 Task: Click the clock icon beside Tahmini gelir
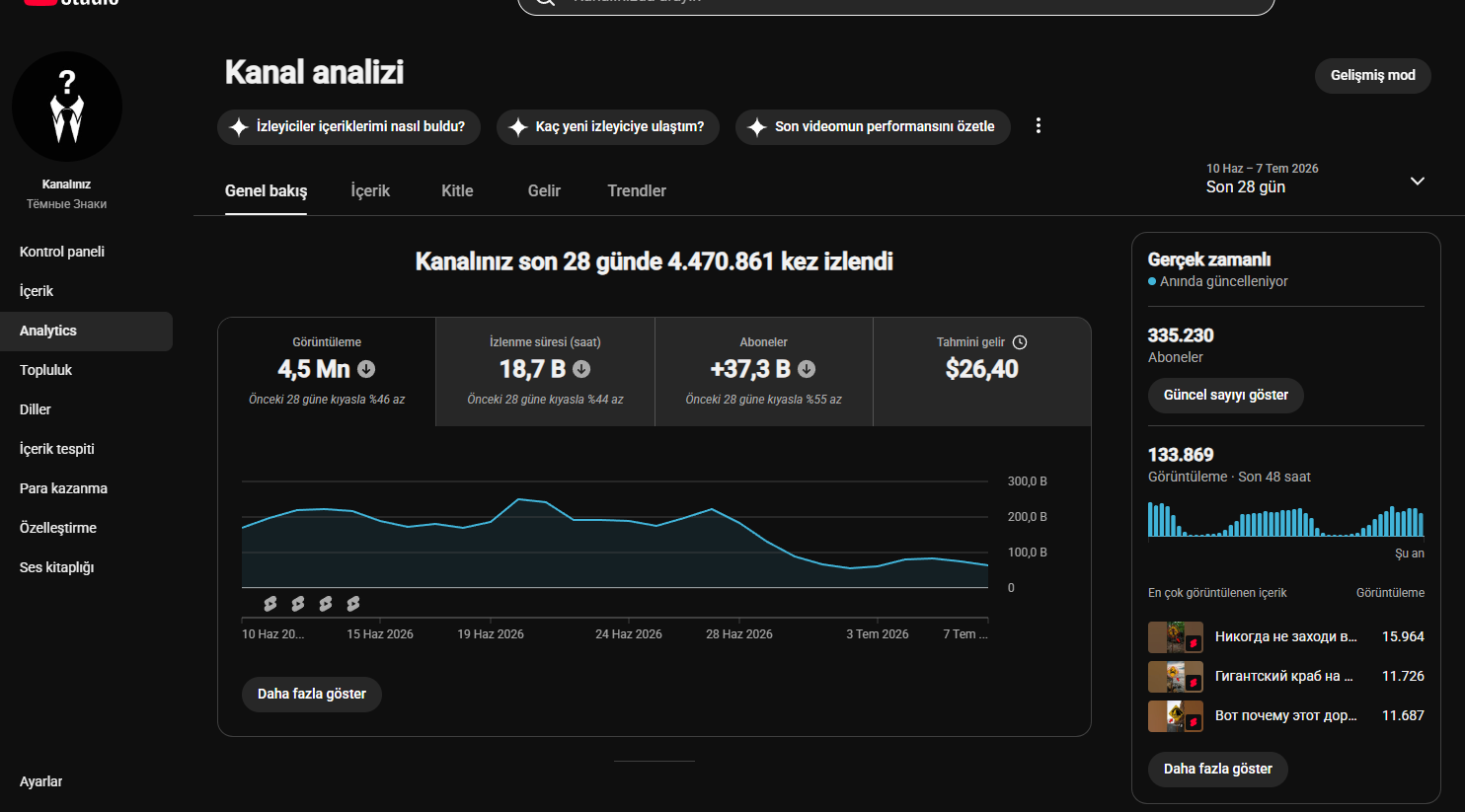point(1020,342)
